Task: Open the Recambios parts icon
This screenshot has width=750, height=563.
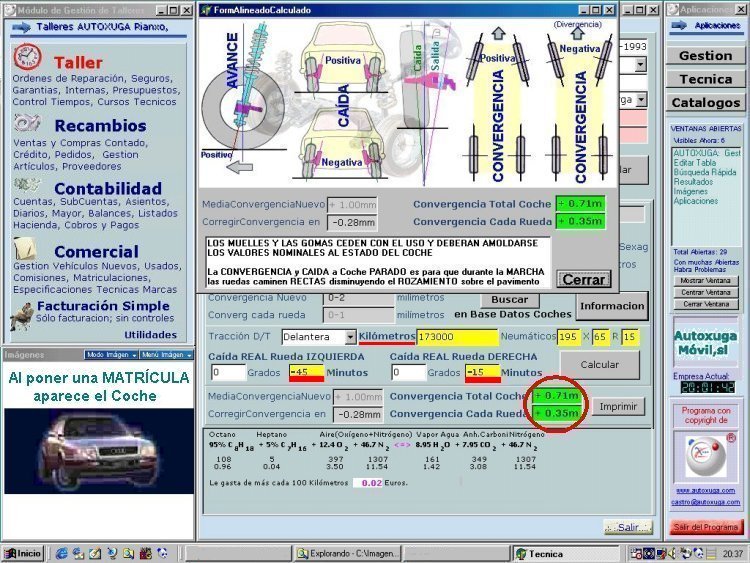Action: click(x=27, y=123)
